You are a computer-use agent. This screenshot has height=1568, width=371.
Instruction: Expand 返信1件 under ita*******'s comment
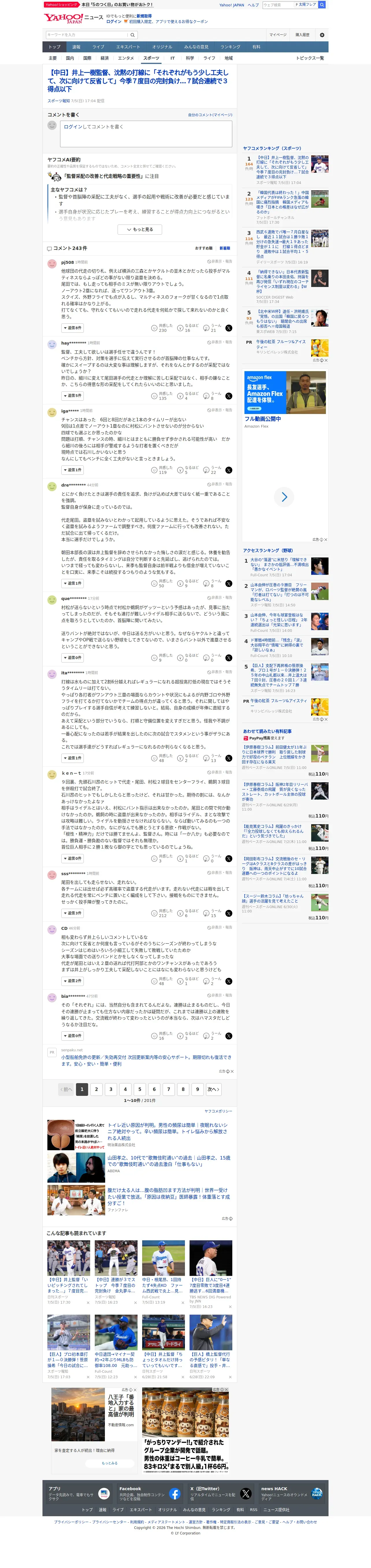click(72, 758)
